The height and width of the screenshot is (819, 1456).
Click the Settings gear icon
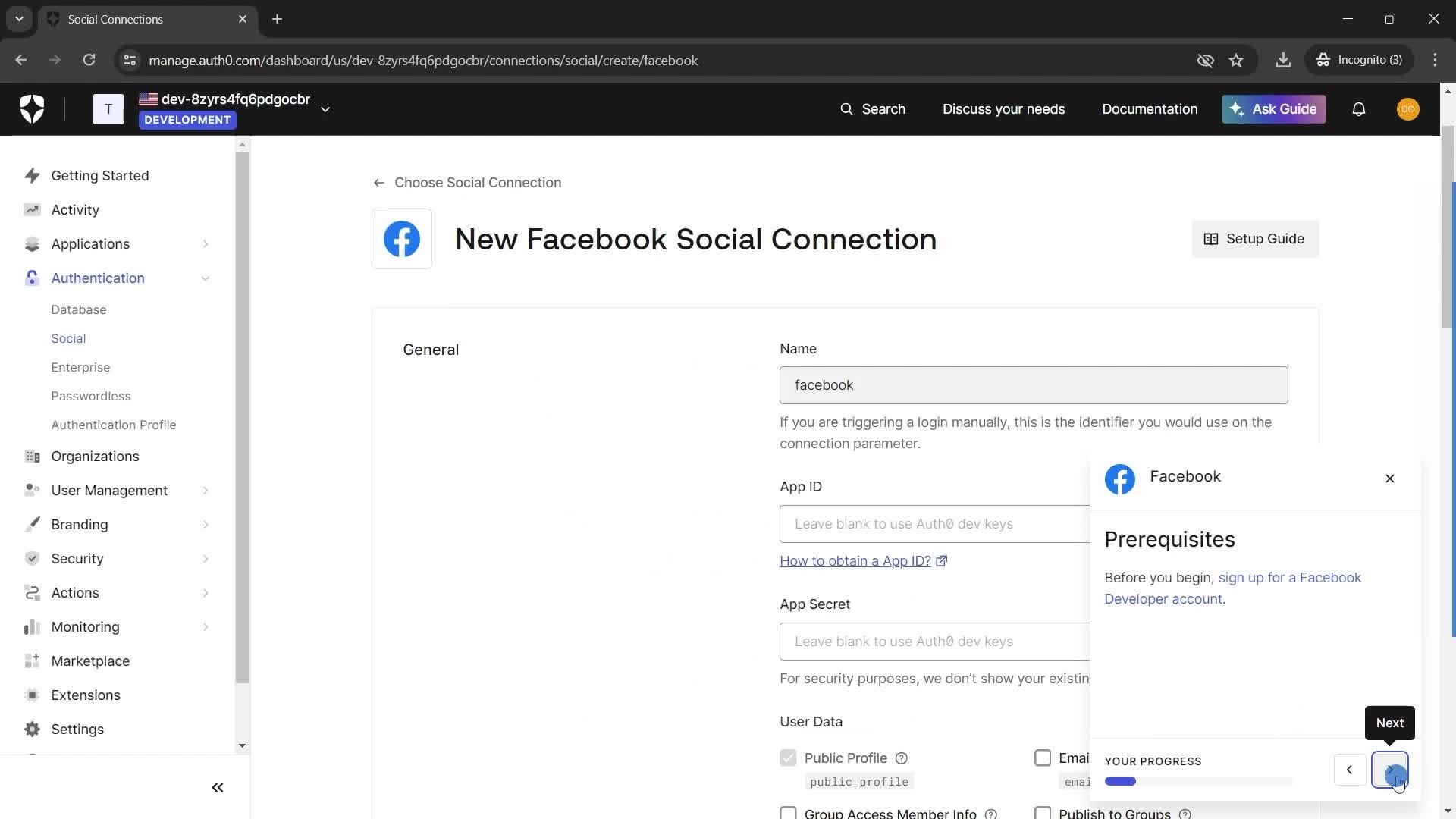pyautogui.click(x=32, y=730)
